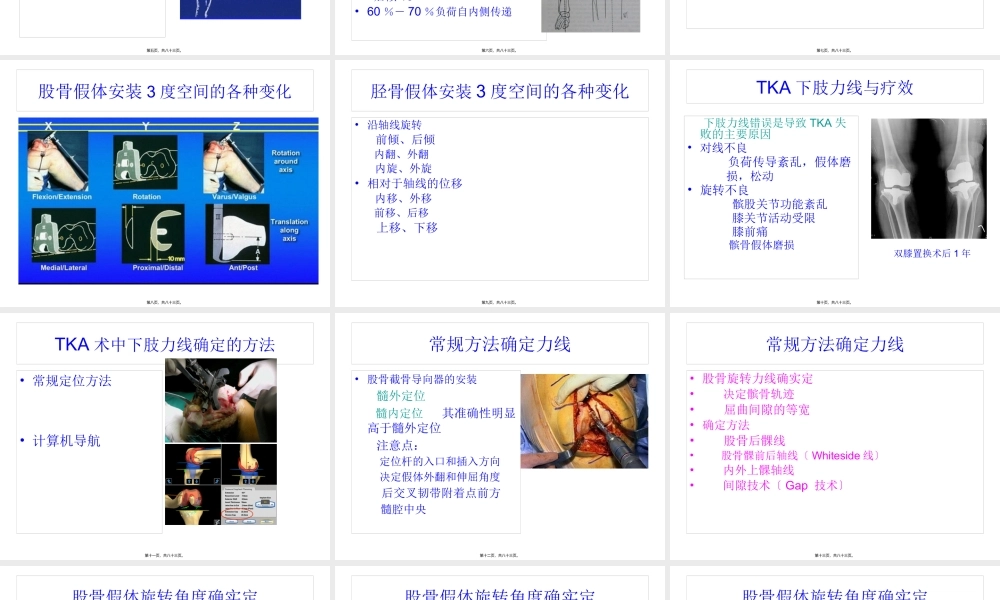The width and height of the screenshot is (1000, 600).
Task: Click the bullet 沿轴线旋转
Action: click(x=394, y=125)
